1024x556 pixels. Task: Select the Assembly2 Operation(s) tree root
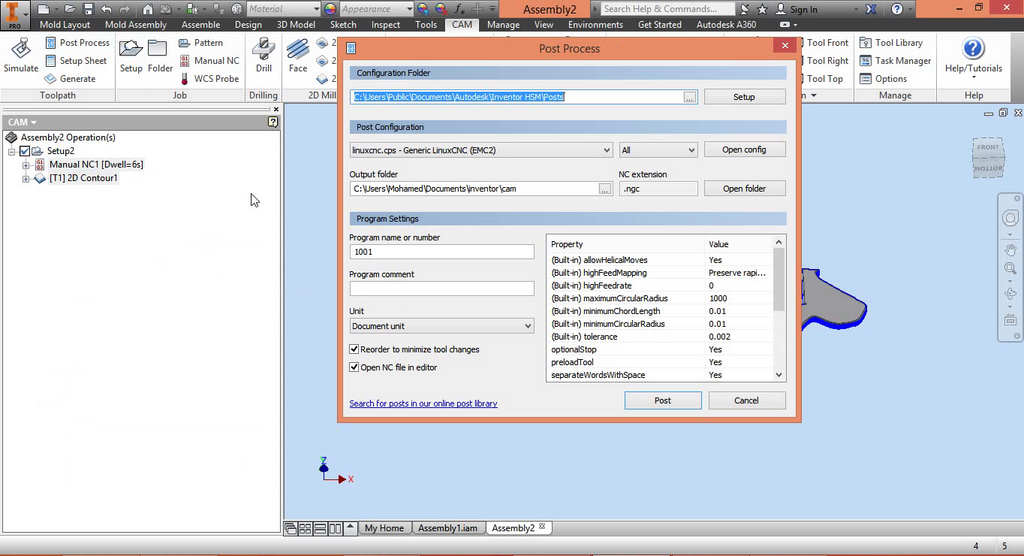[67, 137]
